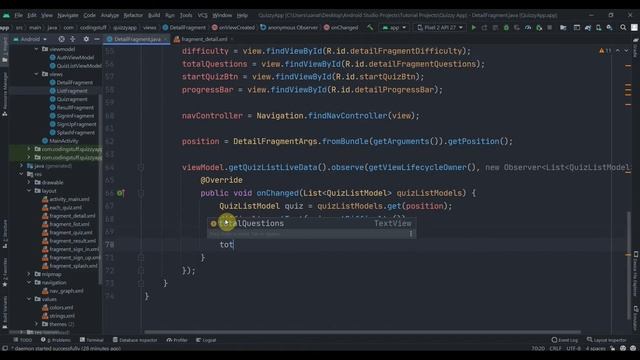This screenshot has width=640, height=360.
Task: Collapse the viewmodel package folder
Action: click(36, 49)
